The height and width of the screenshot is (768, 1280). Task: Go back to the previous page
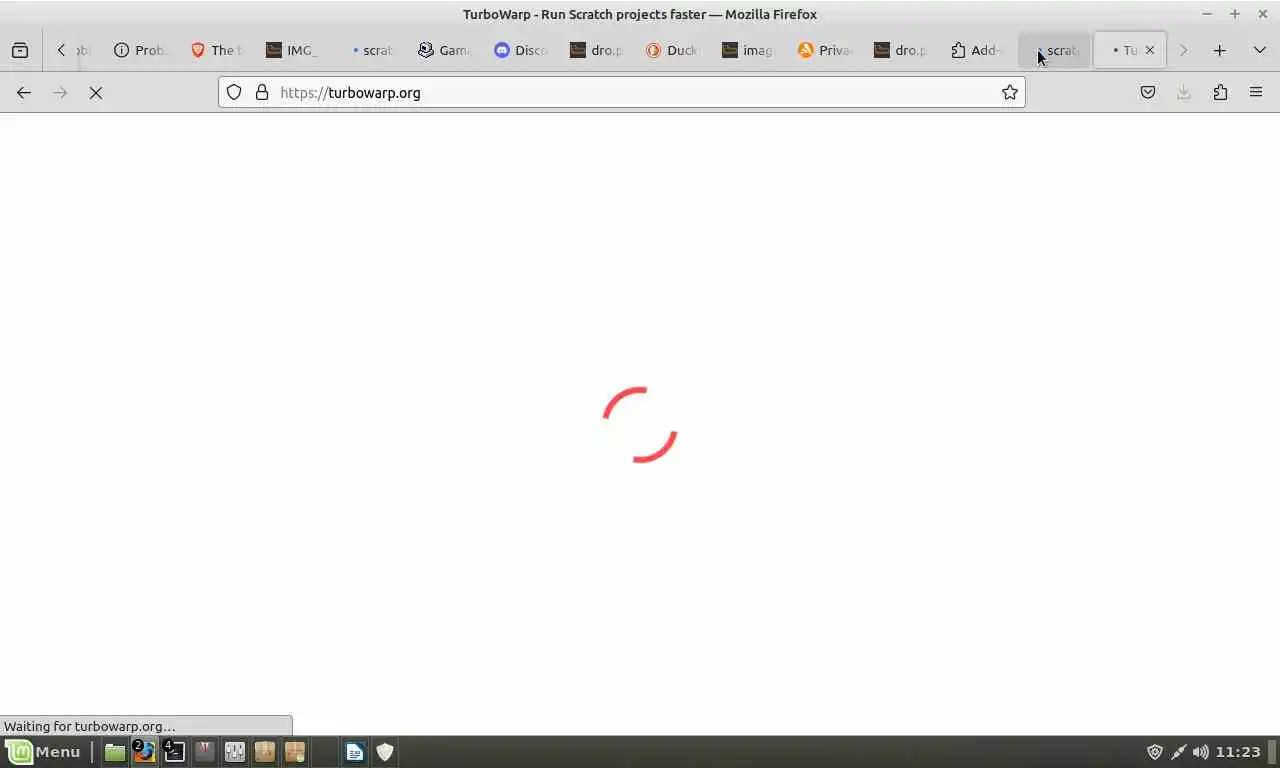click(24, 92)
